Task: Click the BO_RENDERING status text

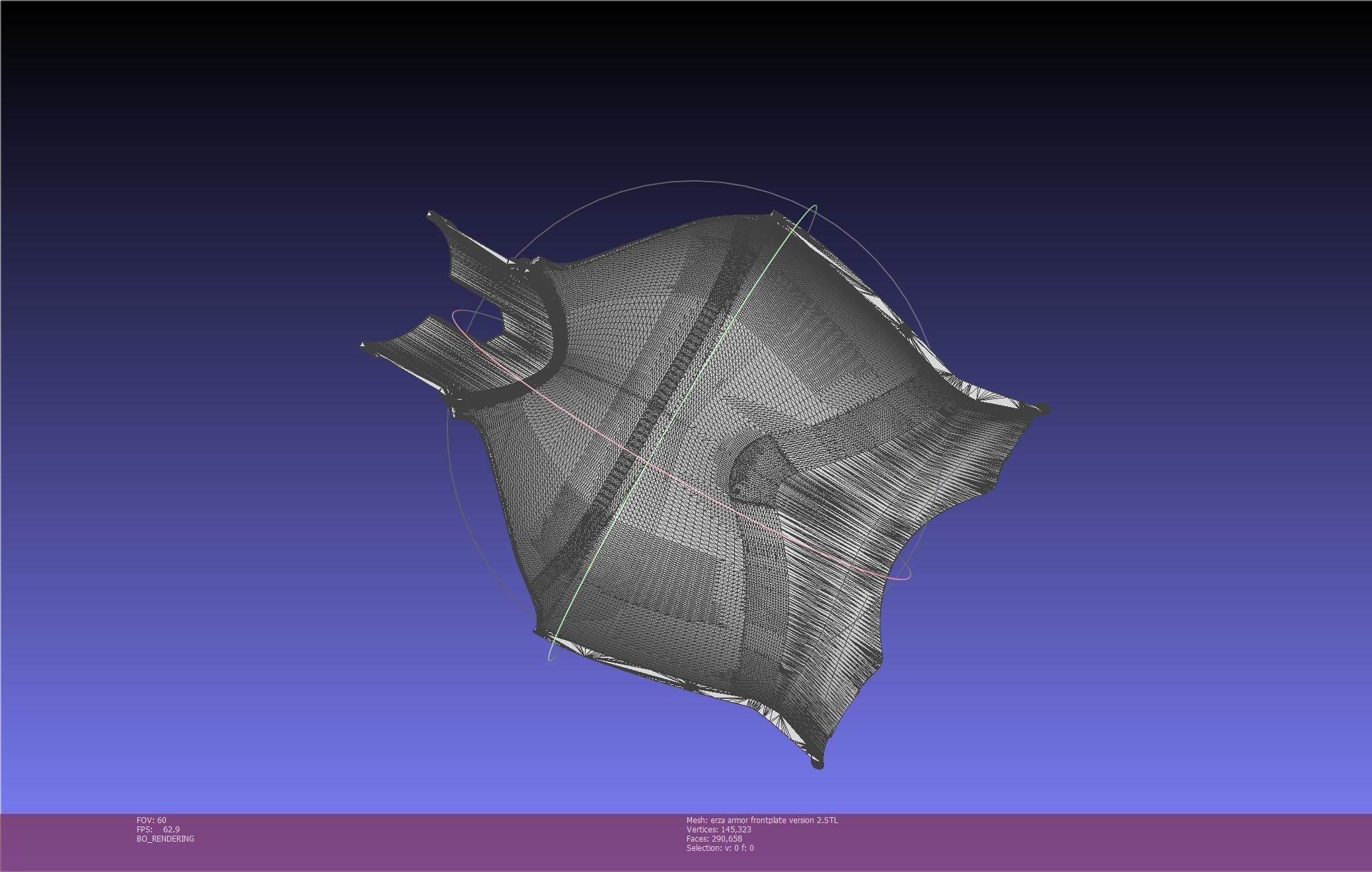Action: pyautogui.click(x=165, y=838)
